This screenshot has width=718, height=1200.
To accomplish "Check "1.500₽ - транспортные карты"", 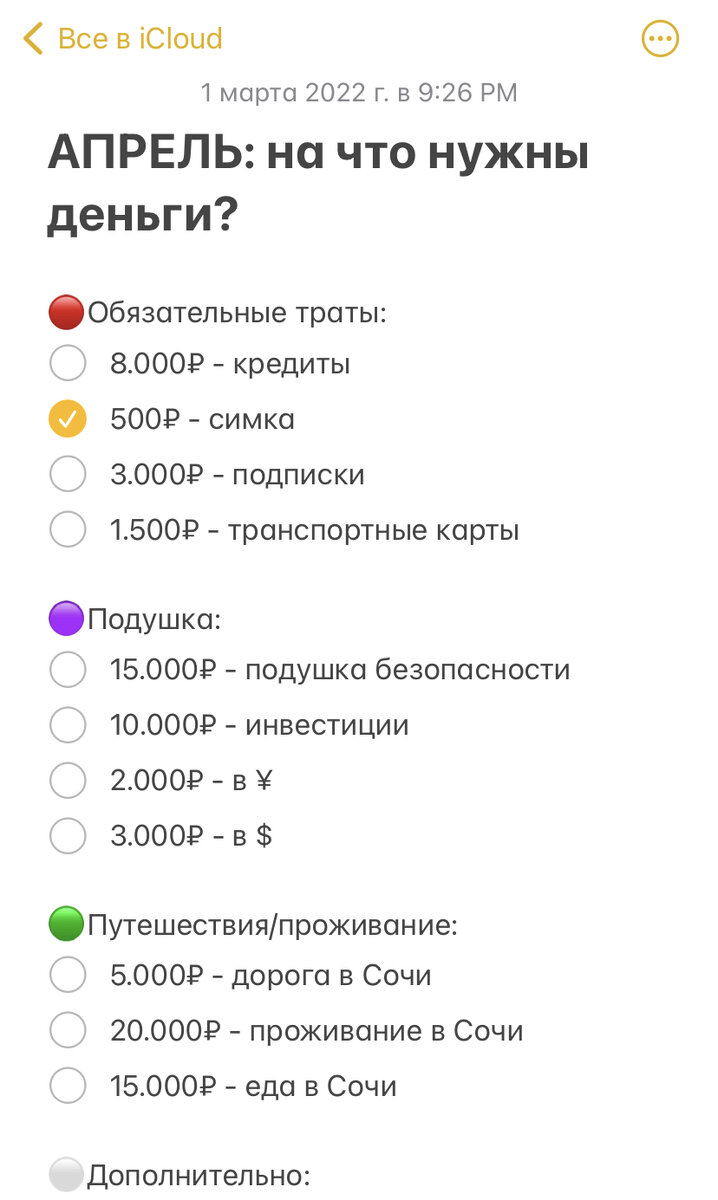I will [67, 530].
